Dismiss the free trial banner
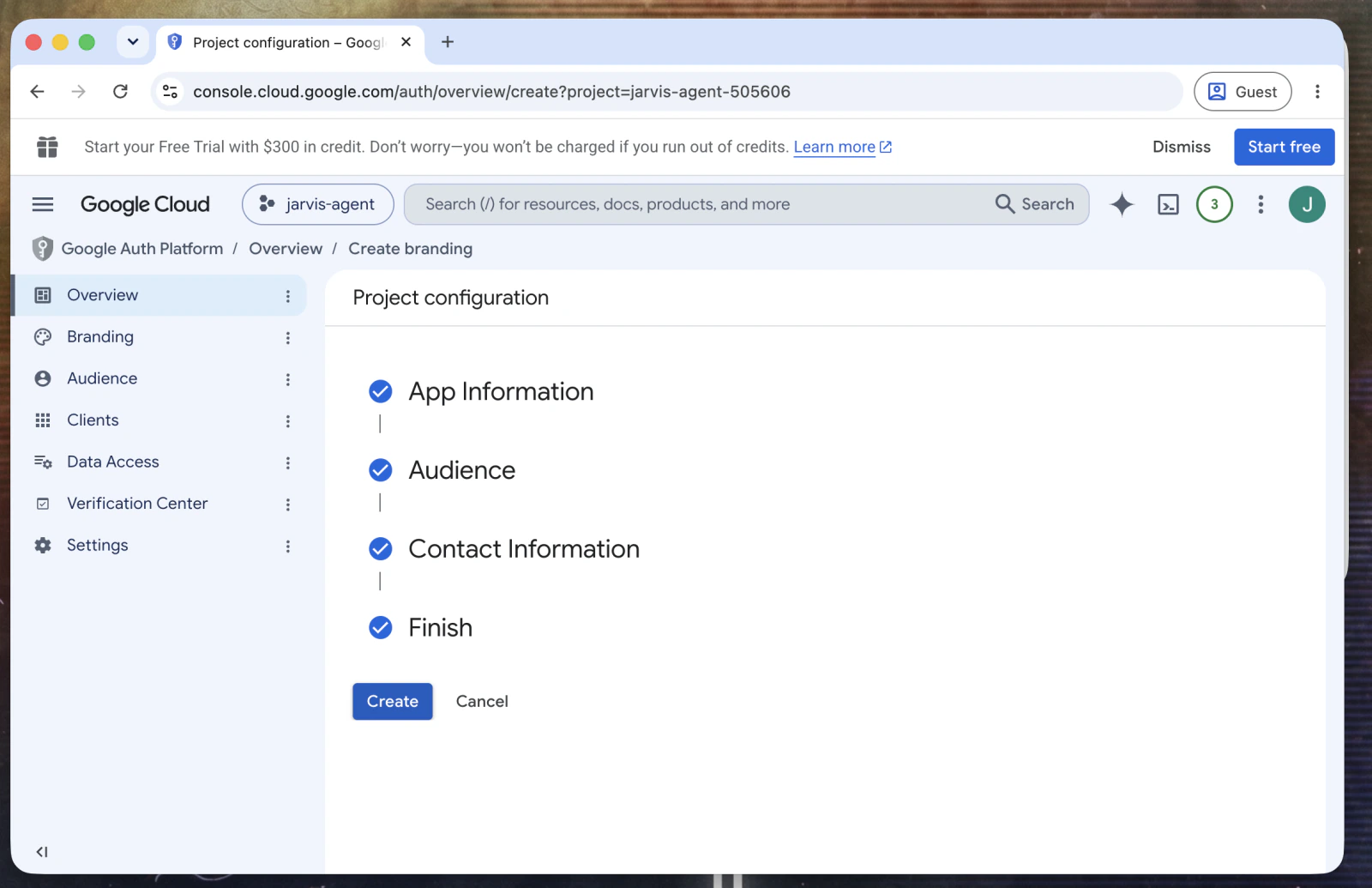1372x888 pixels. coord(1182,147)
